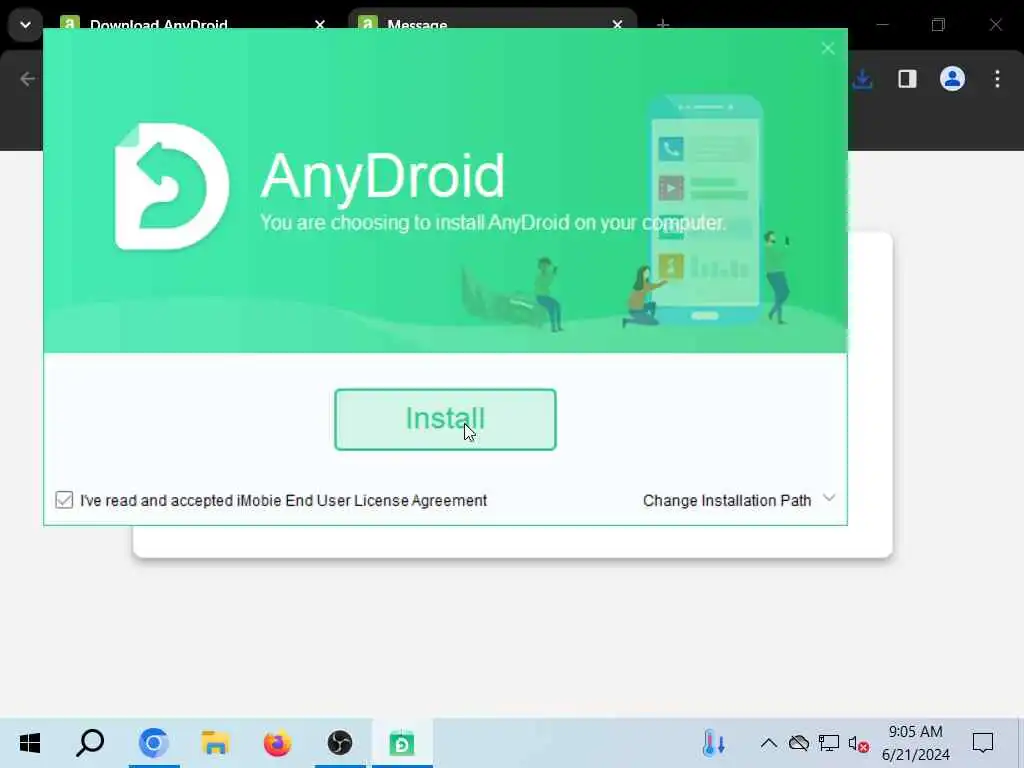1024x768 pixels.
Task: Select the AnyDroid installer taskbar icon
Action: pos(402,743)
